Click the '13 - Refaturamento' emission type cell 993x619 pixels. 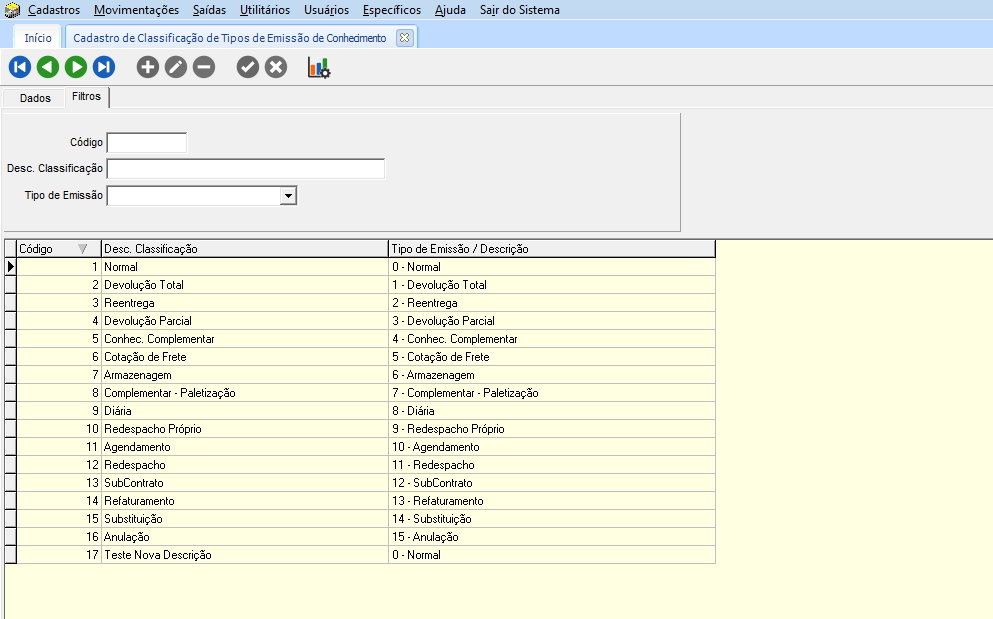(552, 501)
